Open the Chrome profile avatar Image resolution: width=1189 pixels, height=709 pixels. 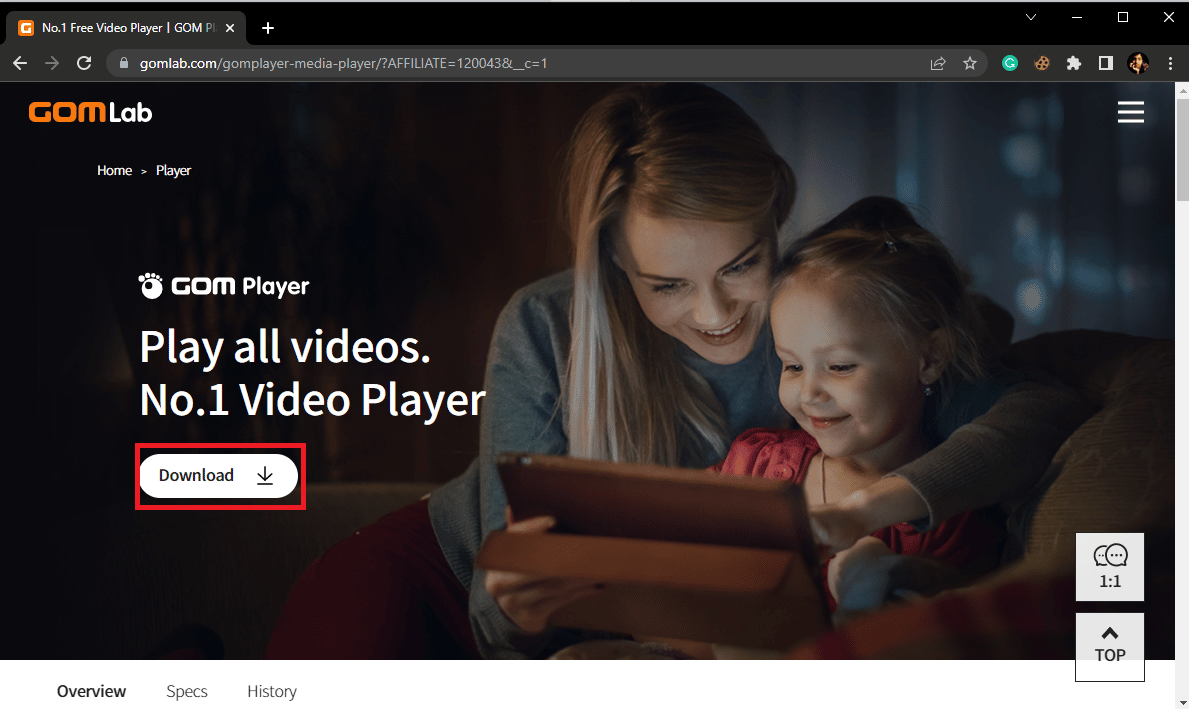click(x=1137, y=64)
